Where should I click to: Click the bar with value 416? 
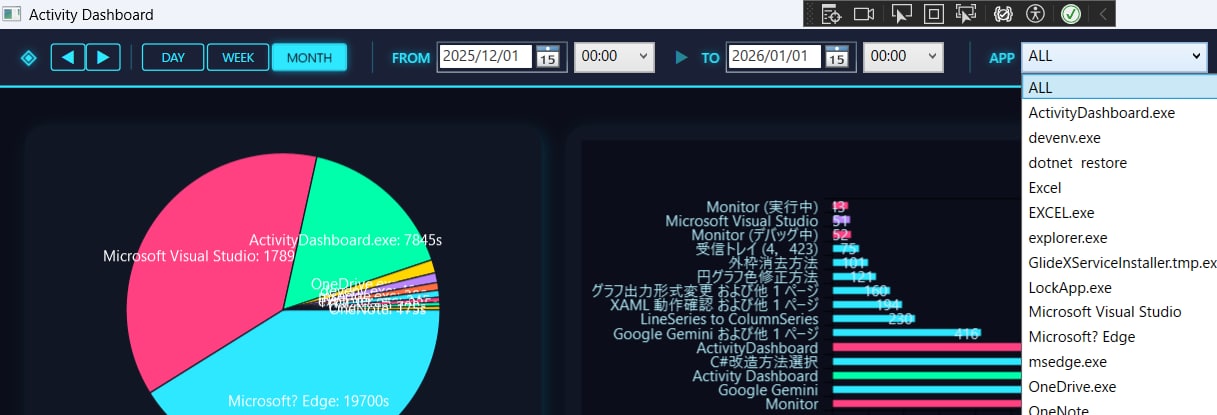pos(906,333)
